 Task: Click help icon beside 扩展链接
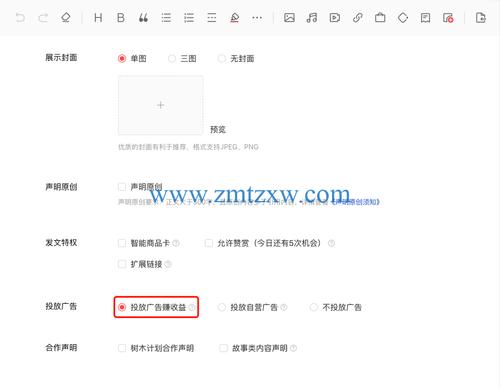pos(168,264)
